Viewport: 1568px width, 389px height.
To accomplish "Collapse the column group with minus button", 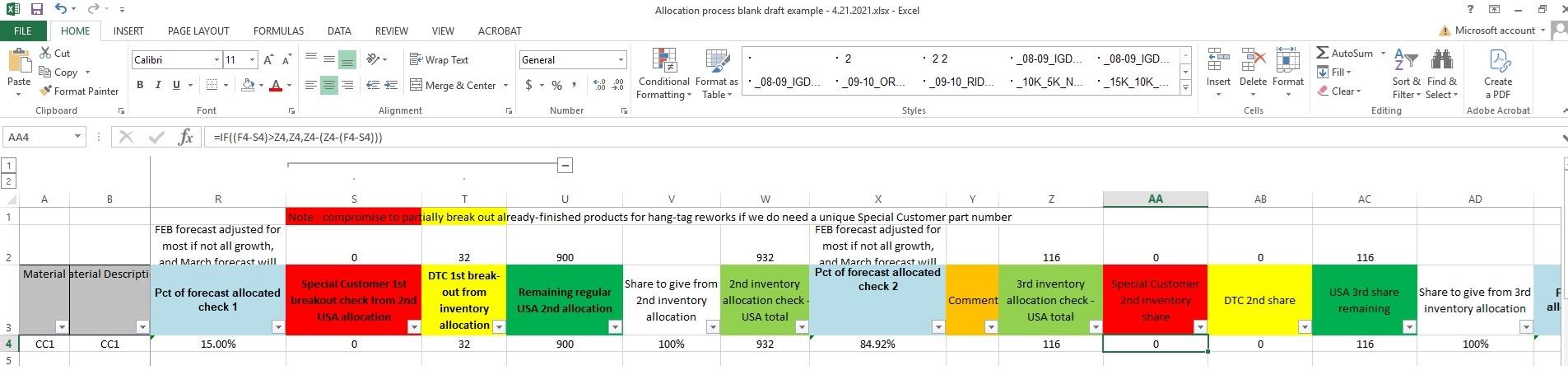I will [565, 165].
